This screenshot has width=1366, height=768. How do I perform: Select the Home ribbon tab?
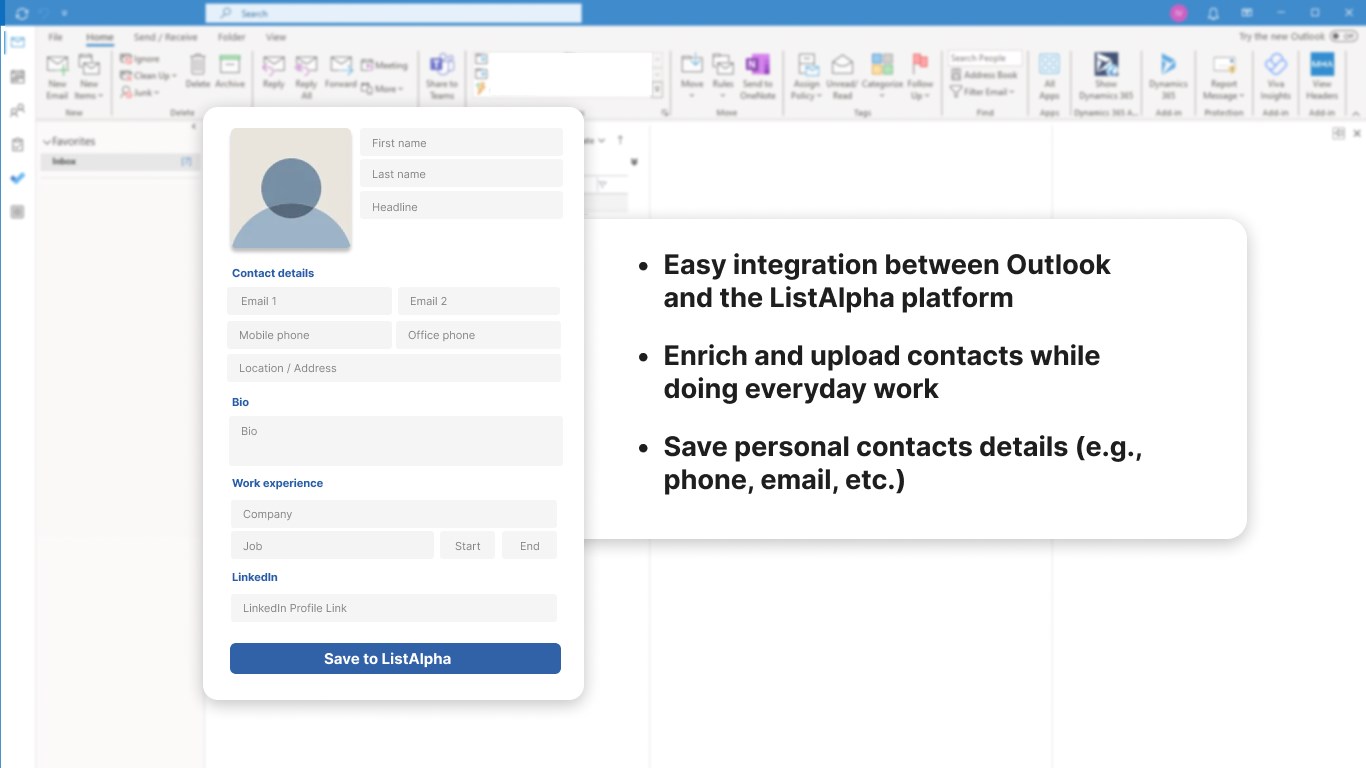click(x=99, y=37)
